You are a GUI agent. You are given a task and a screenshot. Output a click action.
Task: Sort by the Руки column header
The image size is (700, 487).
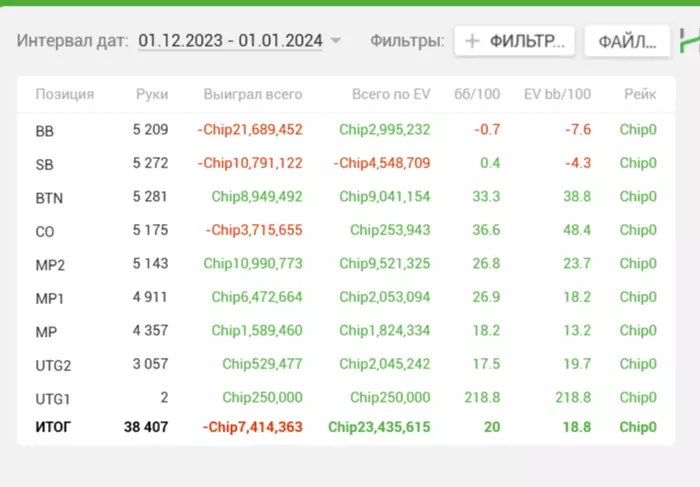152,94
